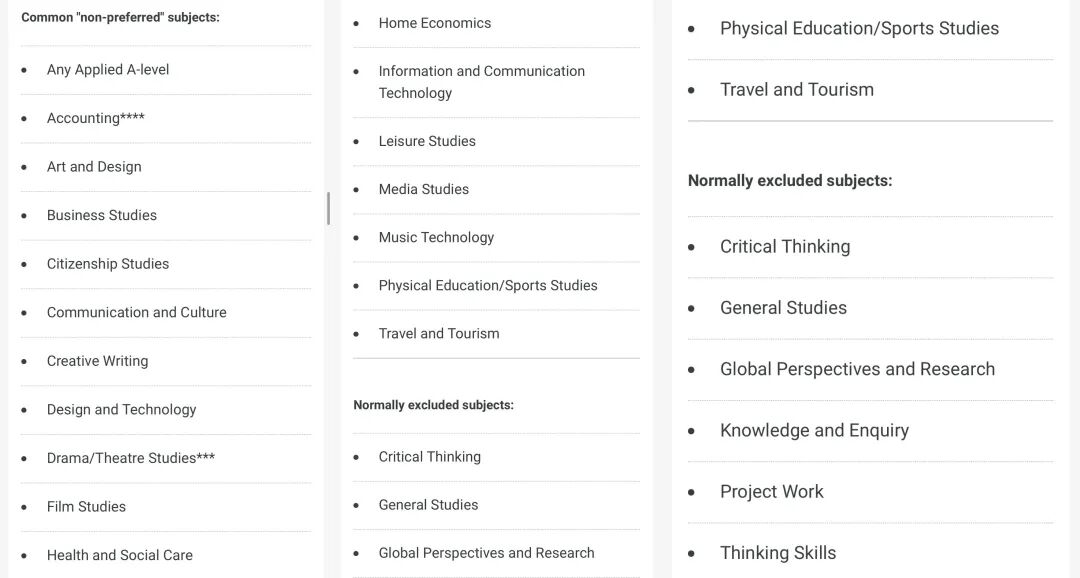Click Communication and Culture text
The width and height of the screenshot is (1080, 578).
pos(136,312)
